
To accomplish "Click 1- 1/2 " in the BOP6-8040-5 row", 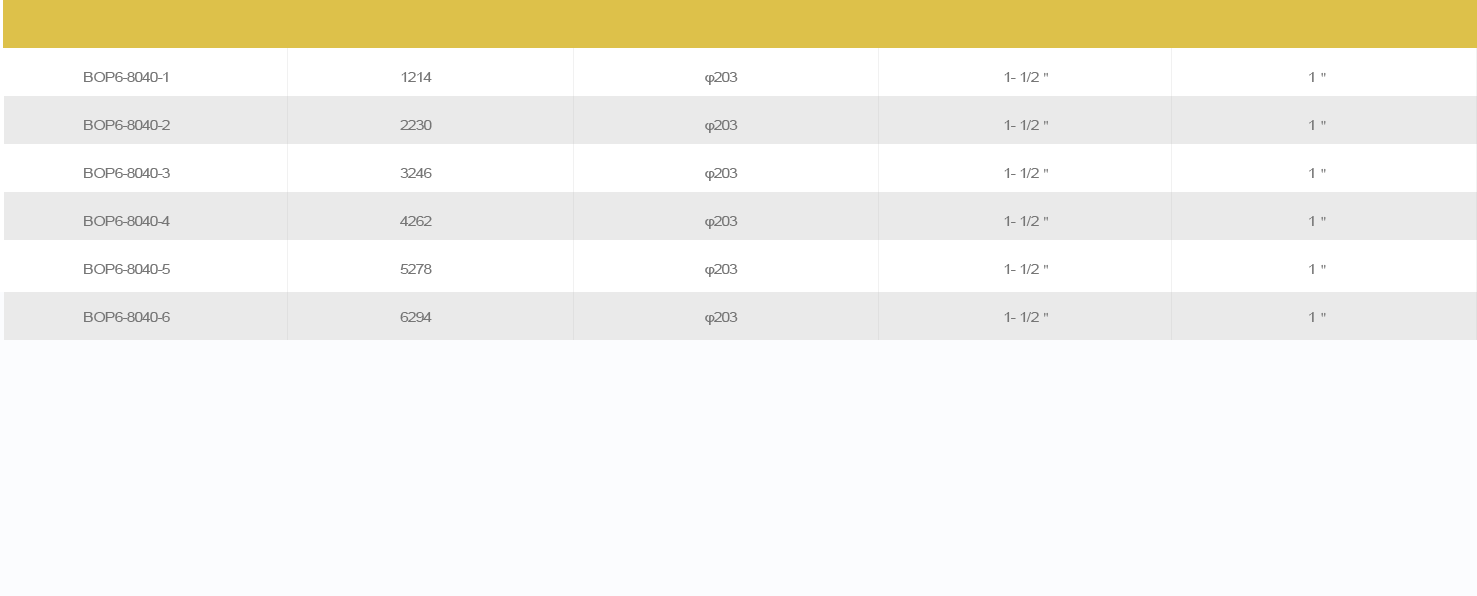I will coord(1026,269).
